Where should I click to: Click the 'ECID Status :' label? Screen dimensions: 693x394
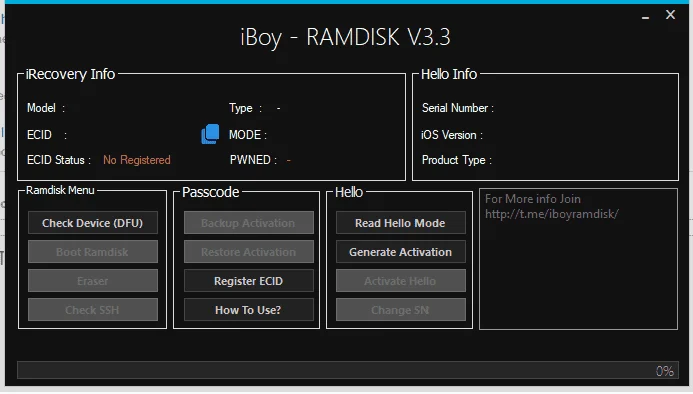pyautogui.click(x=59, y=160)
